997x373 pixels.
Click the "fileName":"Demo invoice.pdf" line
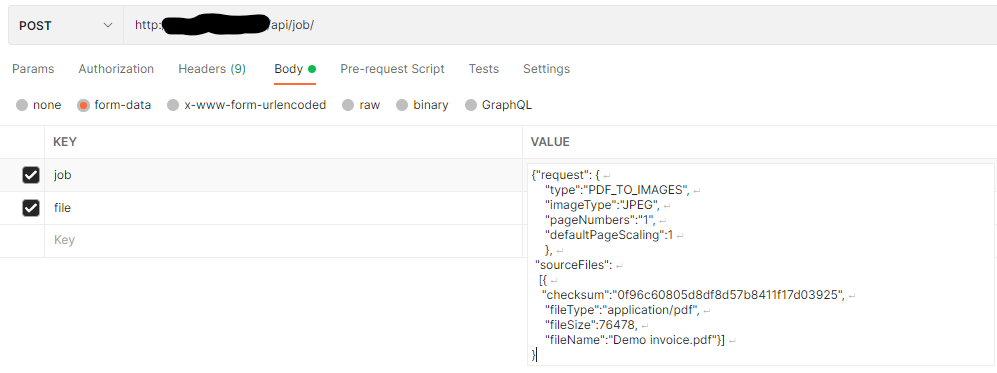(635, 341)
